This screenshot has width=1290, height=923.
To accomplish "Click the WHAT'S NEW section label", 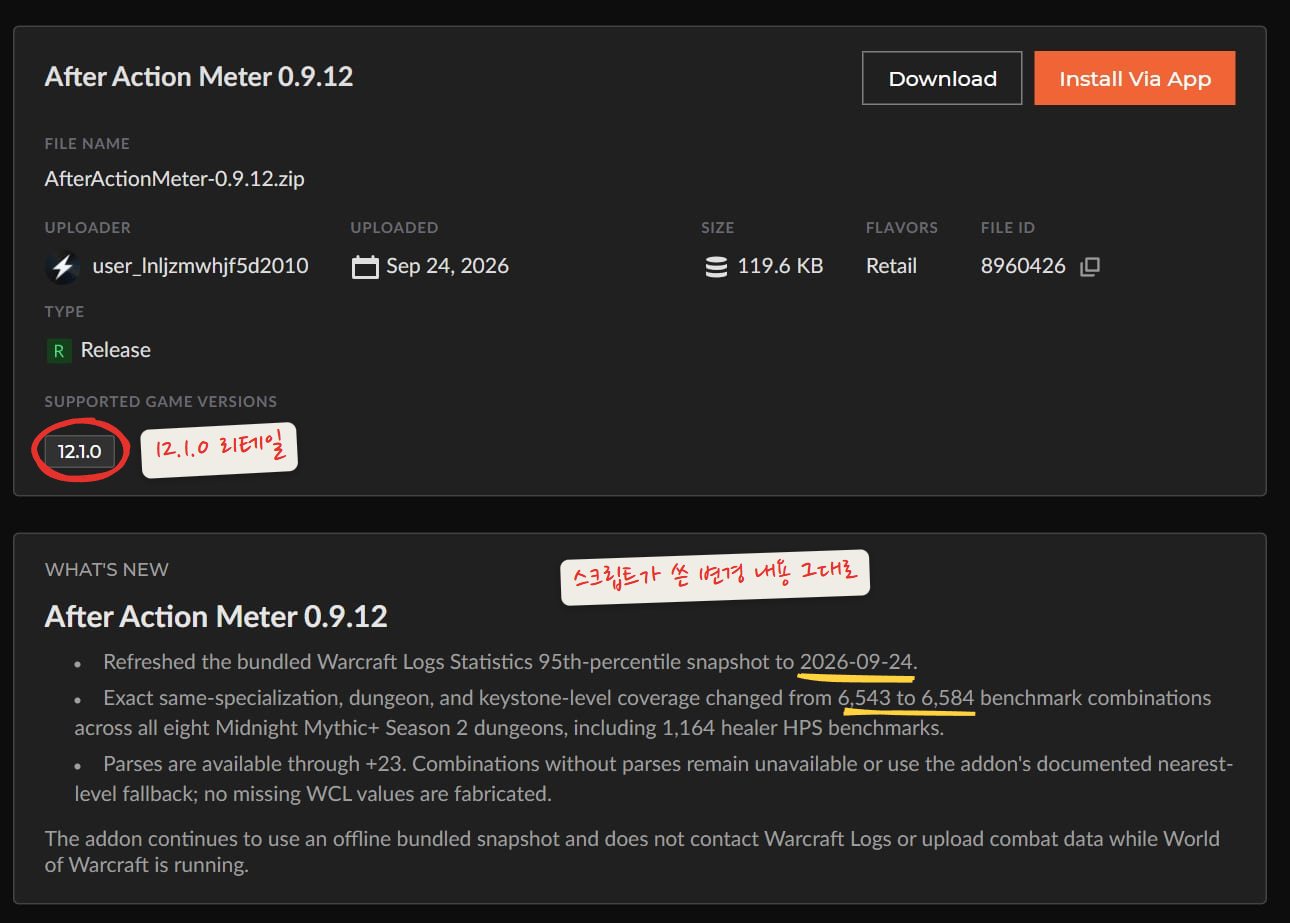I will click(107, 570).
